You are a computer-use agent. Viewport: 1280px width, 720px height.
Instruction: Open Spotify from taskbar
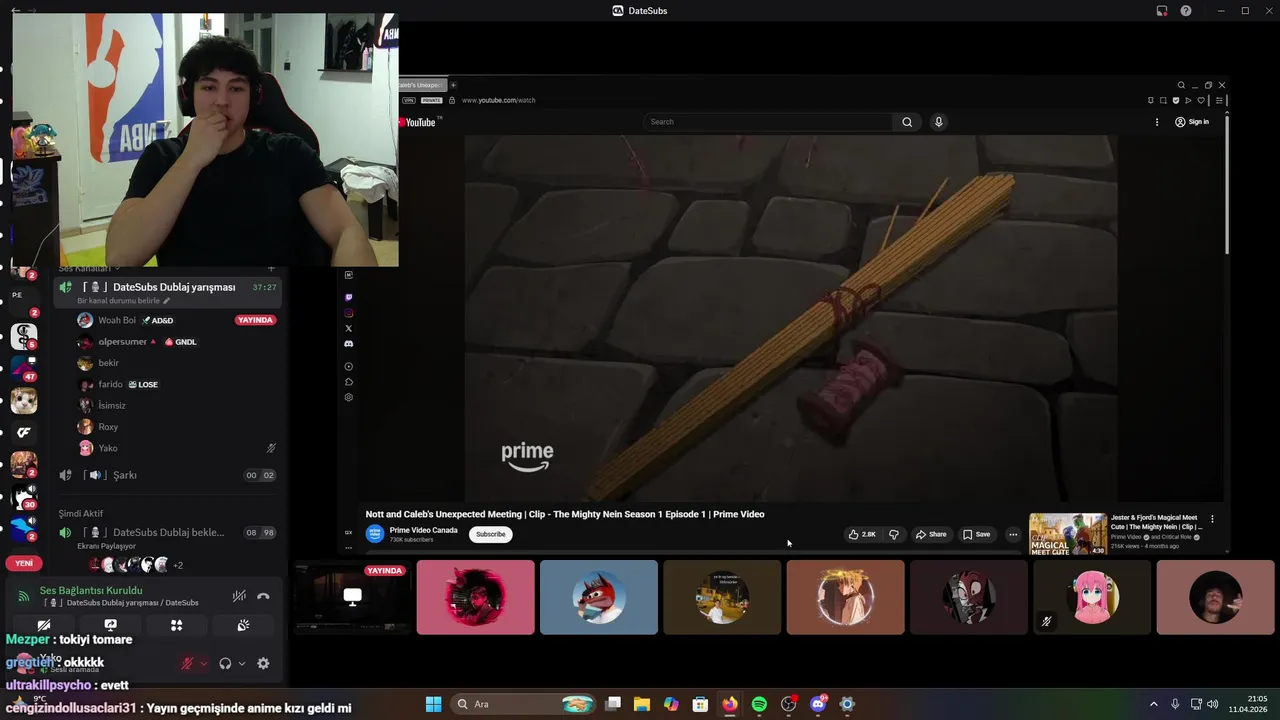click(x=759, y=704)
